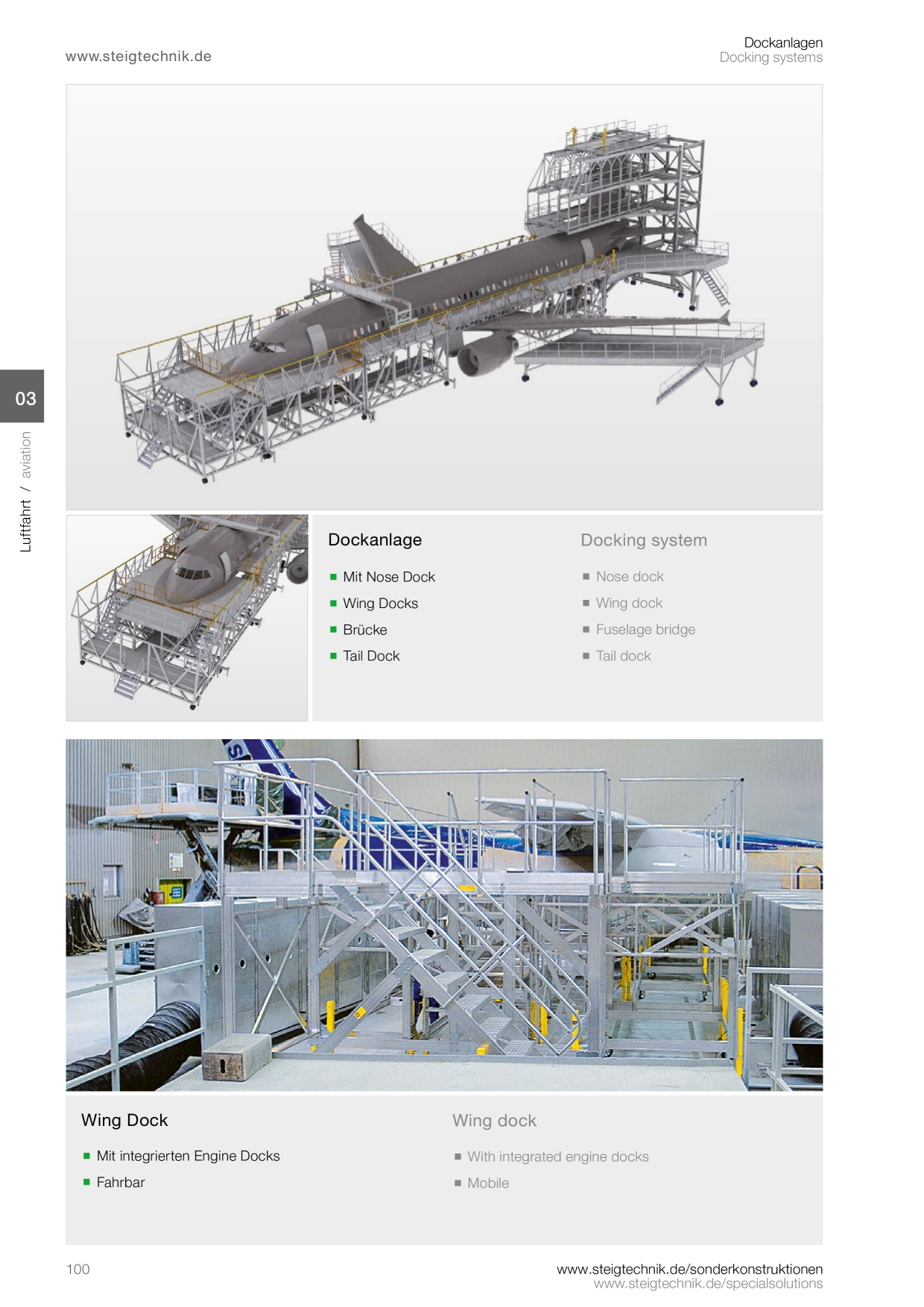Click the 'Docking systems' header subtitle
924x1307 pixels.
pyautogui.click(x=770, y=57)
